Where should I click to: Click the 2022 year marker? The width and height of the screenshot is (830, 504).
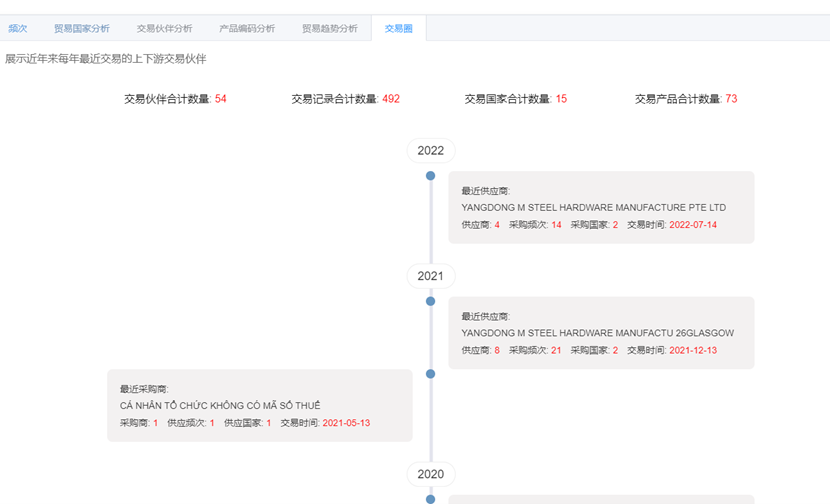[x=430, y=150]
